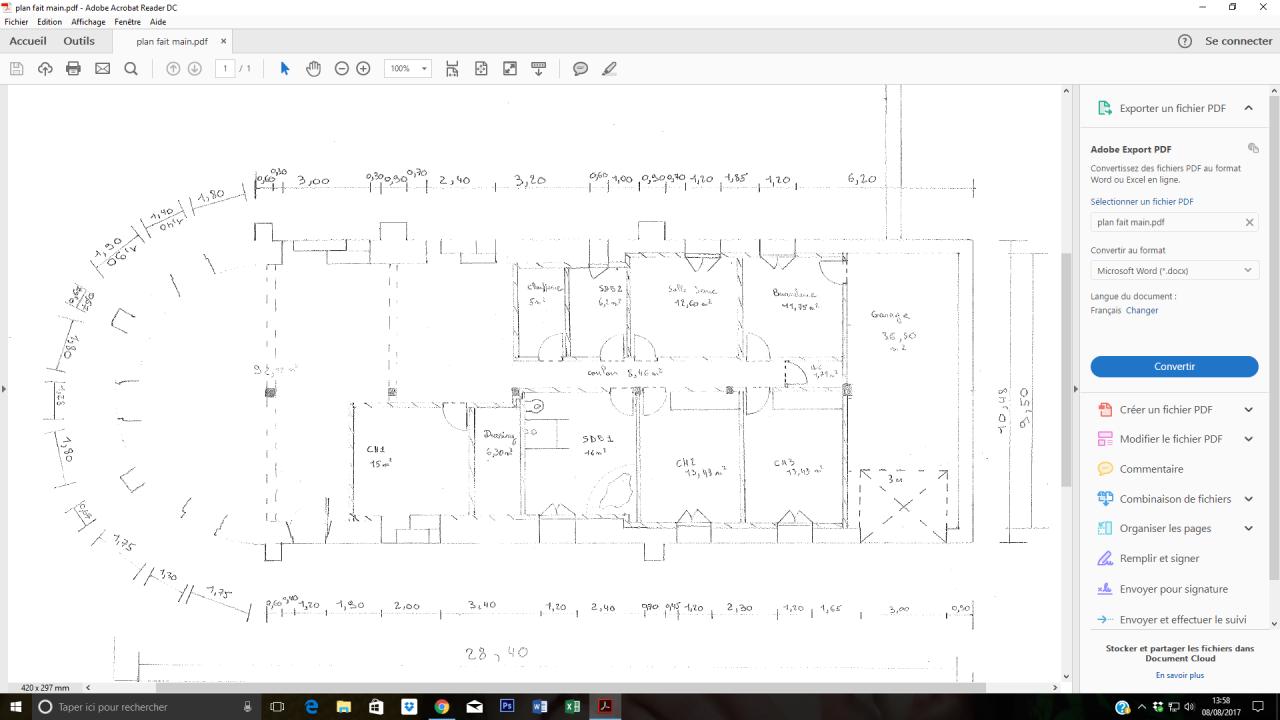Open Dropbox from the taskbar
1280x720 pixels.
409,706
